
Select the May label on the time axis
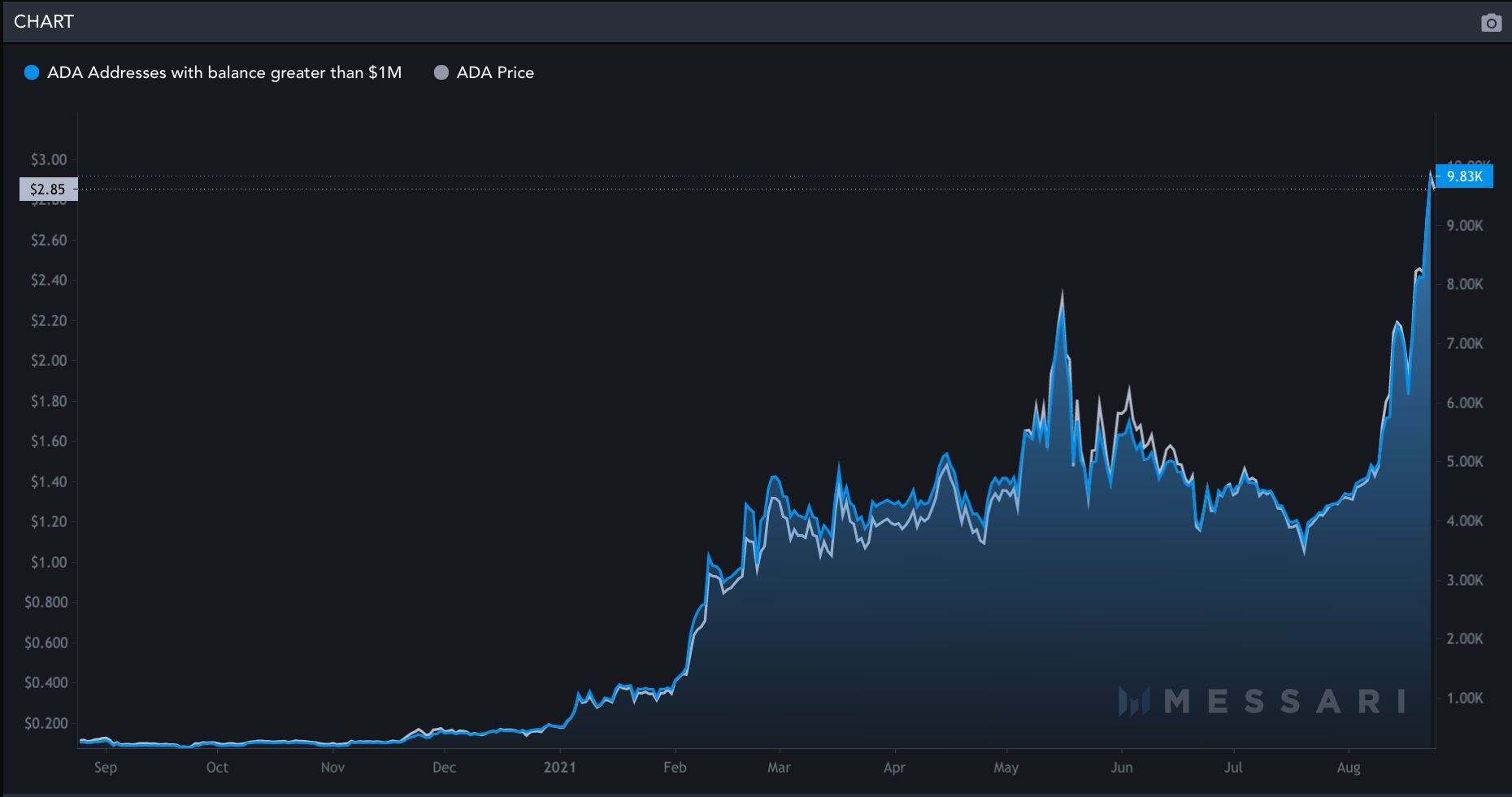(1006, 767)
